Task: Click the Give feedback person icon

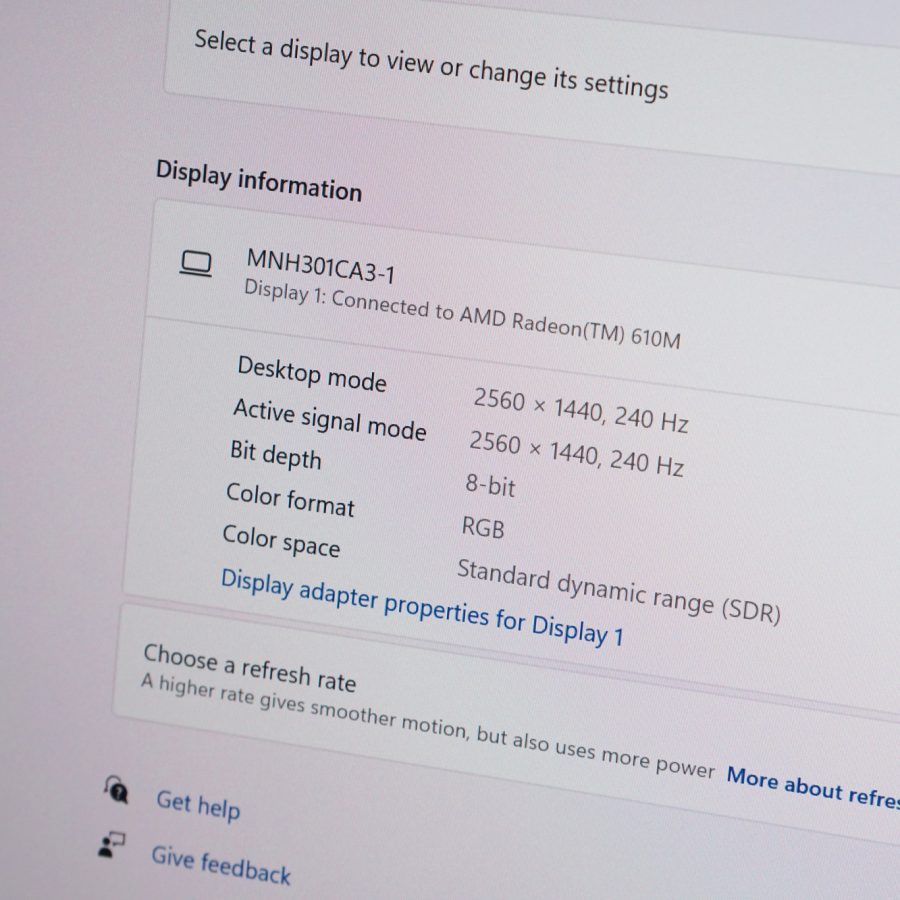Action: pyautogui.click(x=111, y=844)
